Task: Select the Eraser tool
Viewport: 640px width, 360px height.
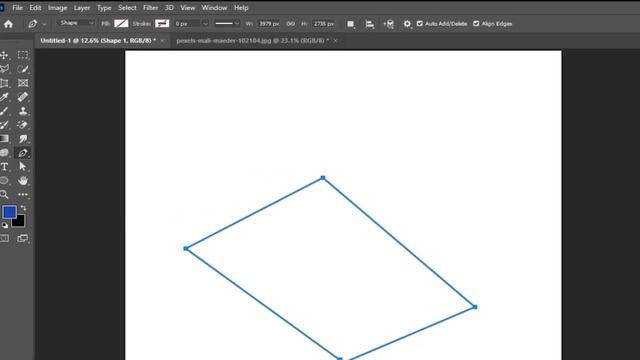Action: pyautogui.click(x=23, y=125)
